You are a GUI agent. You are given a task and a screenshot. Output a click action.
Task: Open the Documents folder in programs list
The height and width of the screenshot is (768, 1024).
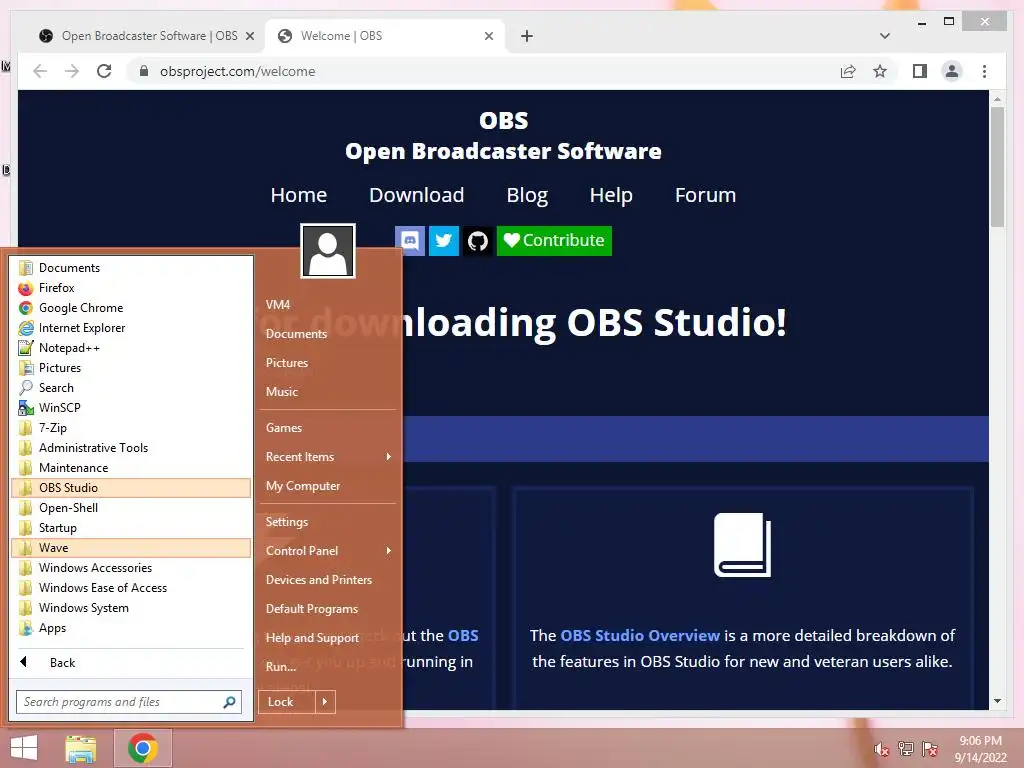(x=131, y=268)
